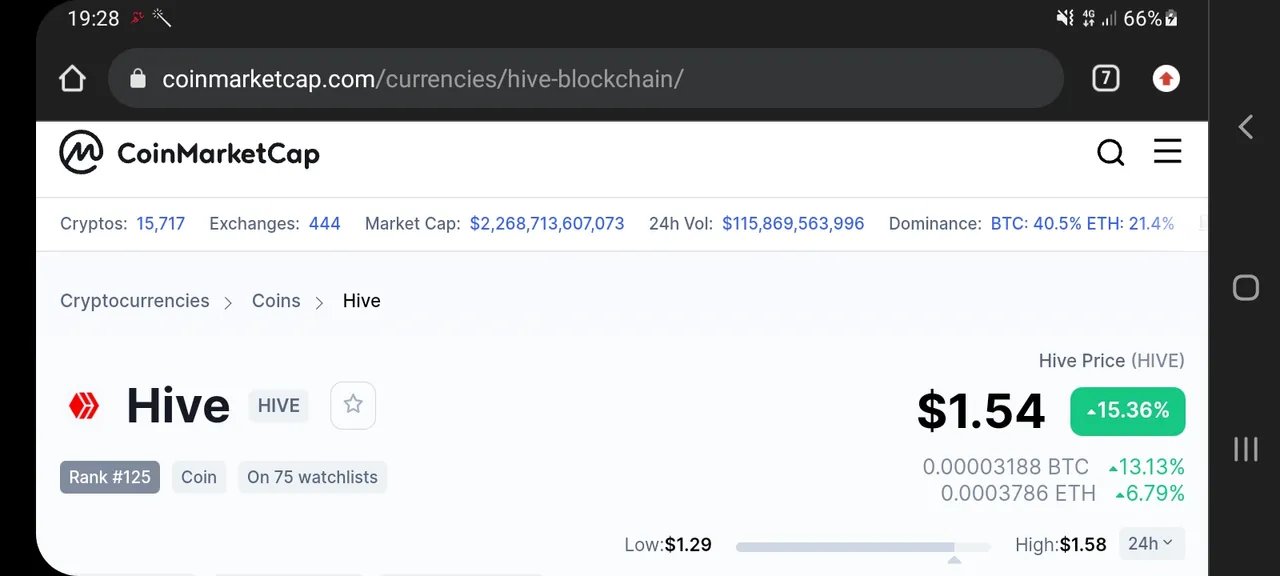This screenshot has width=1280, height=576.
Task: Toggle the Hive watchlist star
Action: 353,405
